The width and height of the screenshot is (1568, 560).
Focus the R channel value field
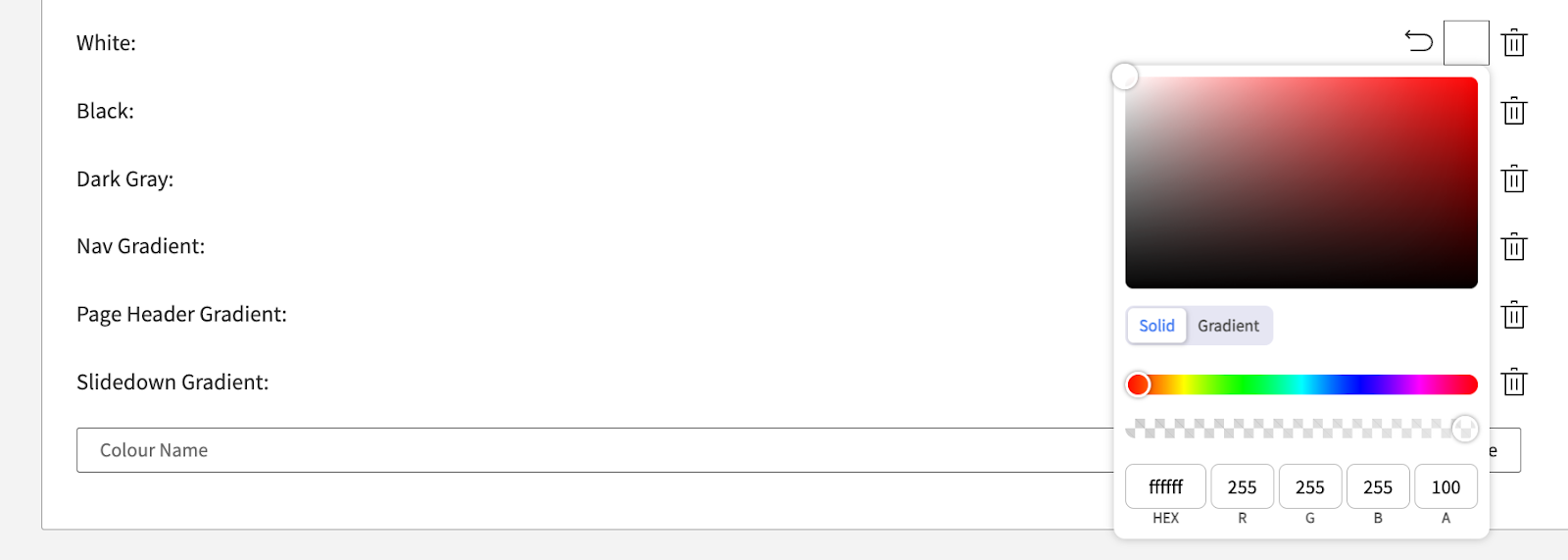[x=1242, y=486]
